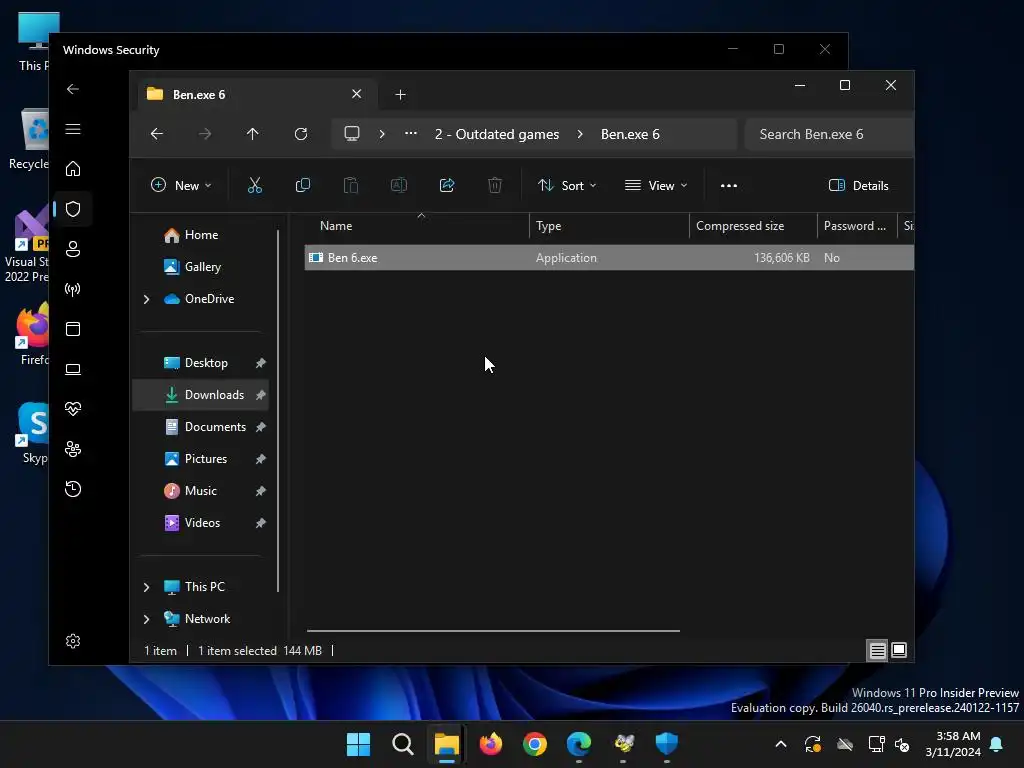Open Windows Security Home icon
The height and width of the screenshot is (768, 1024).
coord(73,169)
